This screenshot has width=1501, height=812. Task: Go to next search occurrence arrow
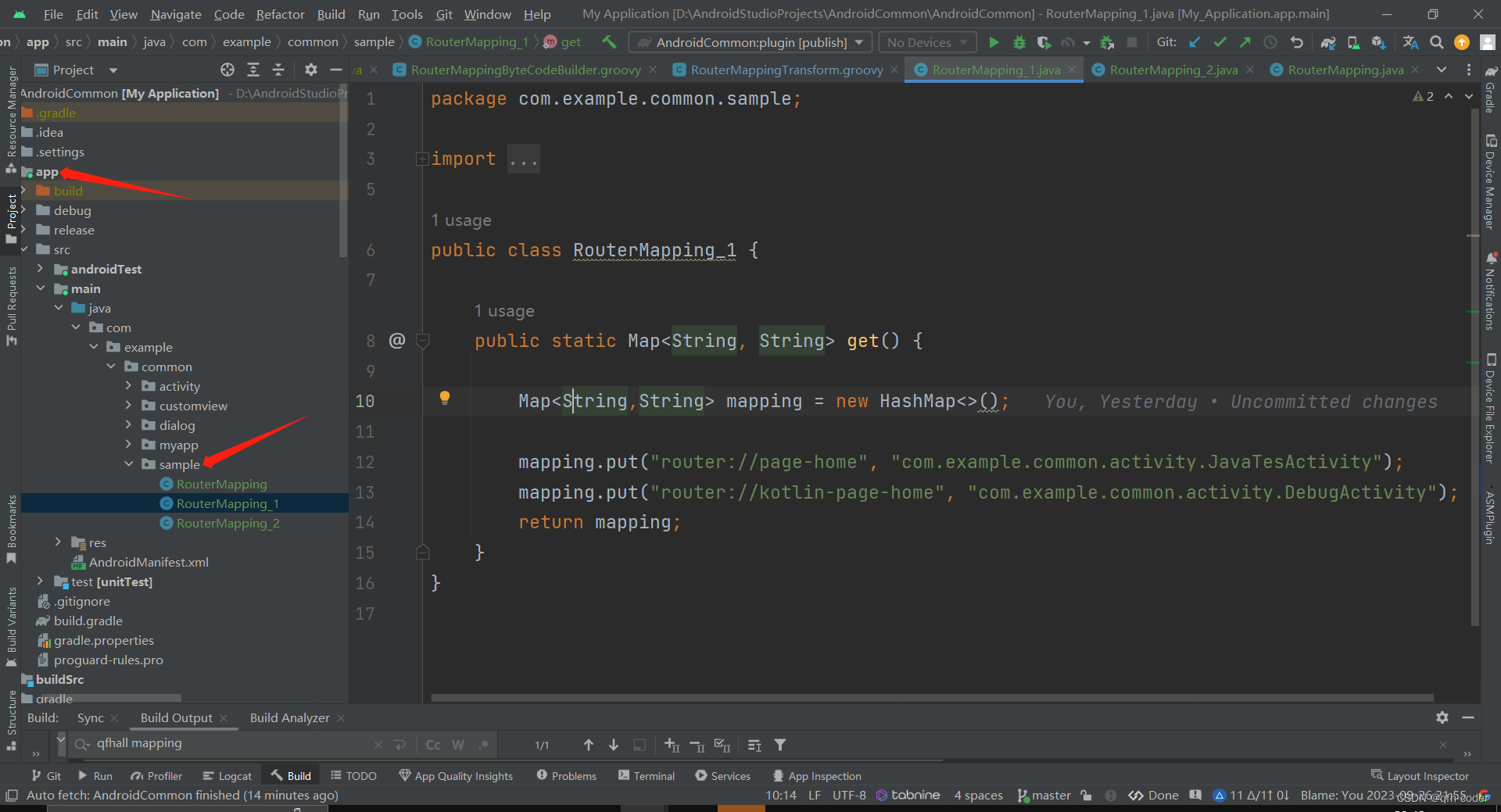(x=614, y=745)
